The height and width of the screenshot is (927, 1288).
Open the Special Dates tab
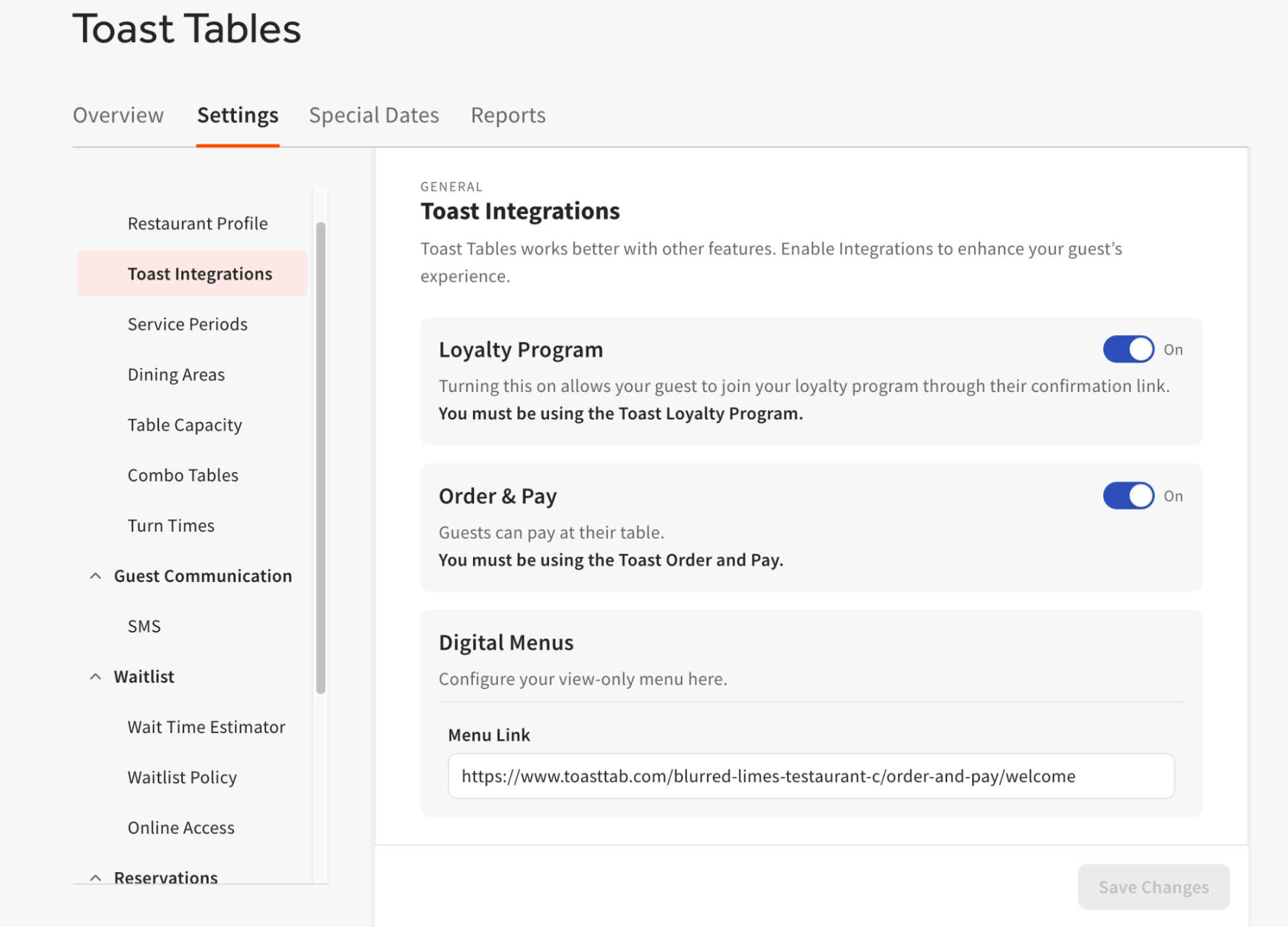pyautogui.click(x=374, y=115)
